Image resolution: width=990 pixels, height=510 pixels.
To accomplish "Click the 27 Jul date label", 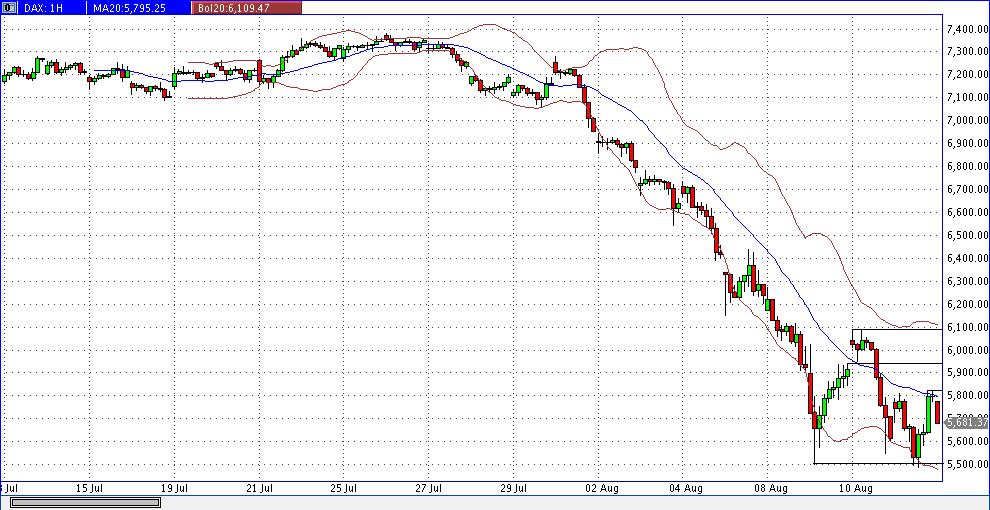I will click(x=429, y=488).
